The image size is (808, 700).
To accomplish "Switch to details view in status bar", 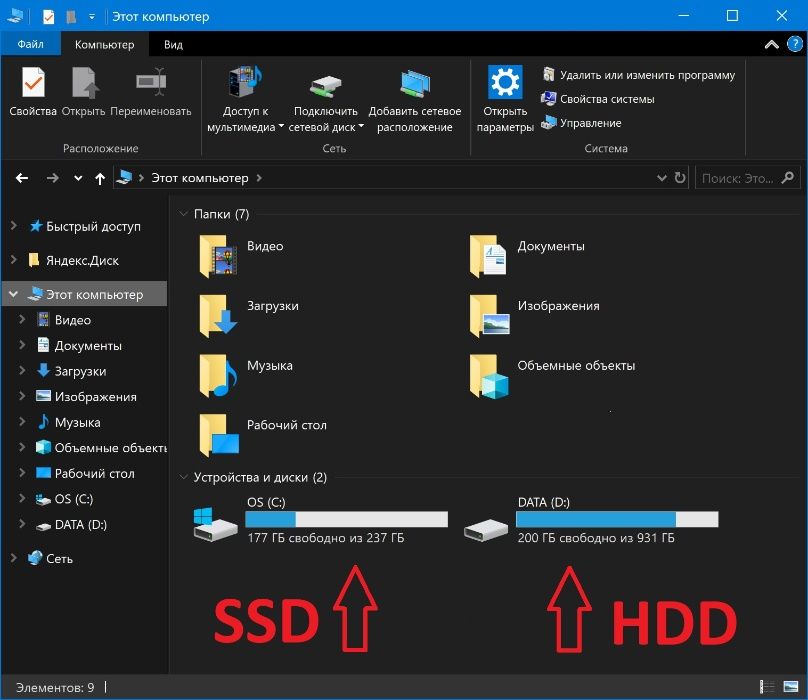I will click(x=767, y=687).
